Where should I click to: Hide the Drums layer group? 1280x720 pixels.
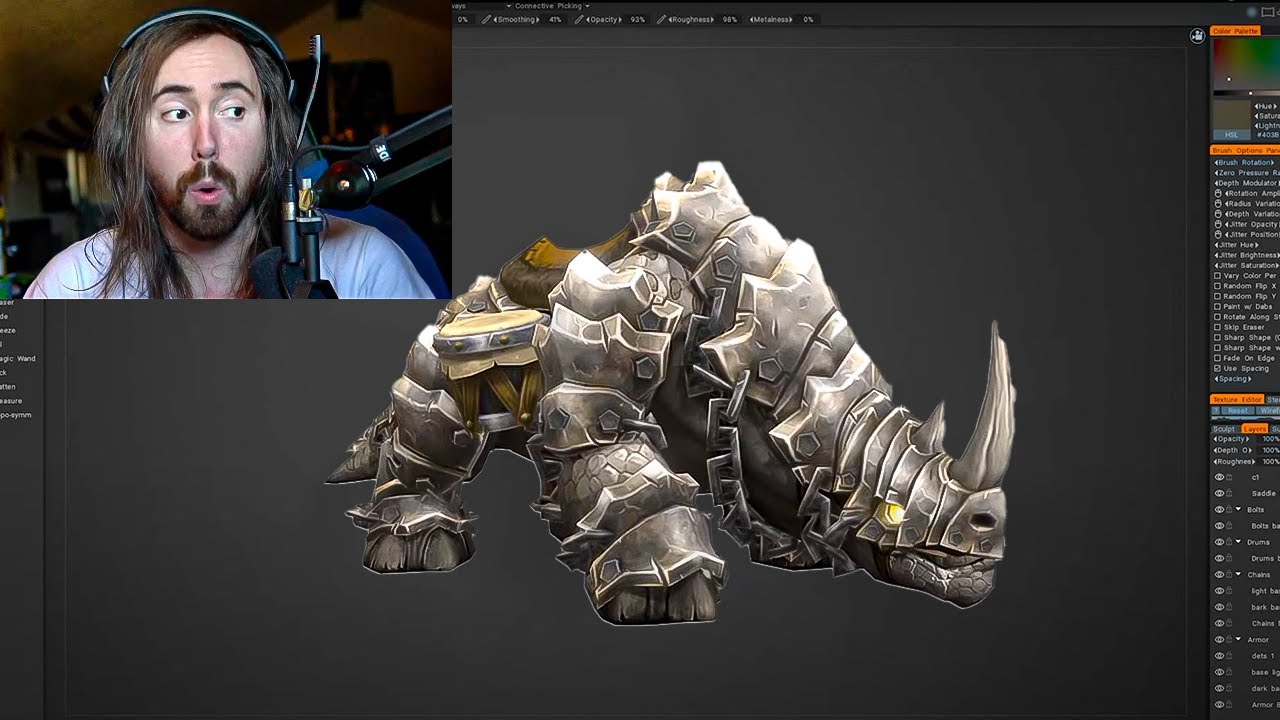pyautogui.click(x=1219, y=542)
